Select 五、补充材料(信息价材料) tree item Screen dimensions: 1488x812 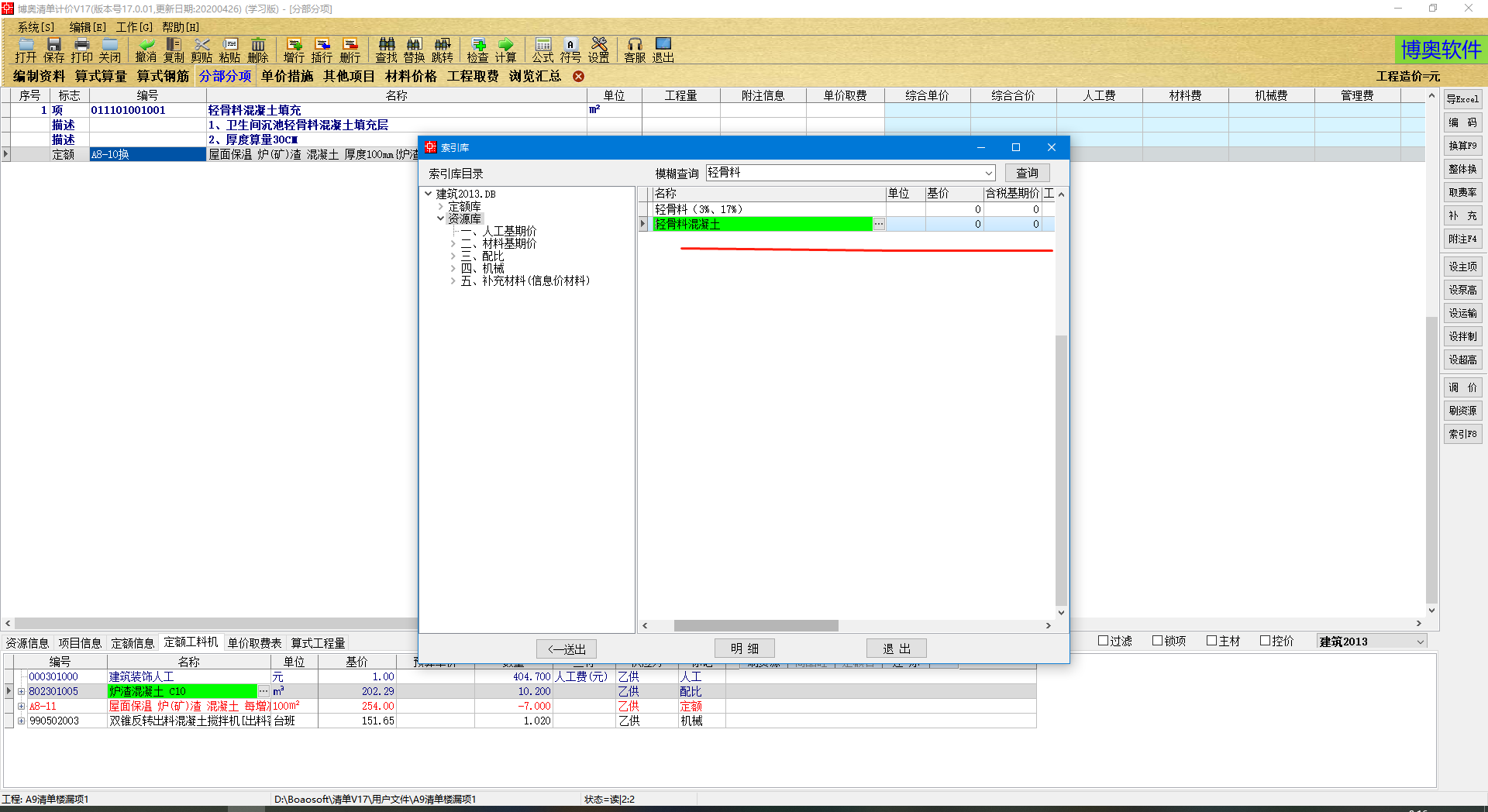(525, 280)
